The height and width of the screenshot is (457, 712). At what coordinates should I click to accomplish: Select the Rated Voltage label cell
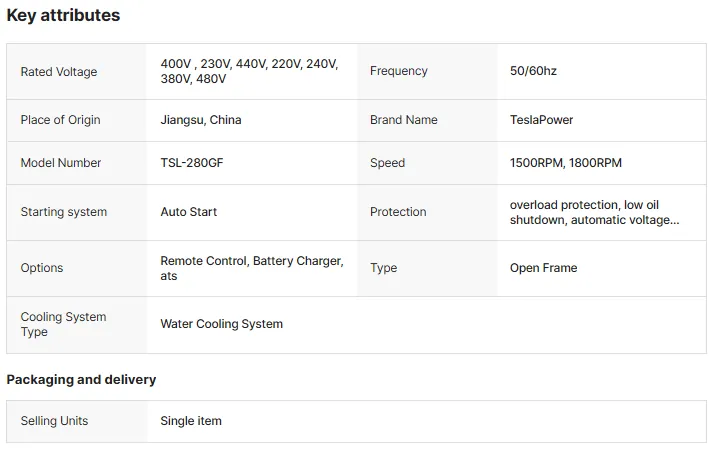76,72
